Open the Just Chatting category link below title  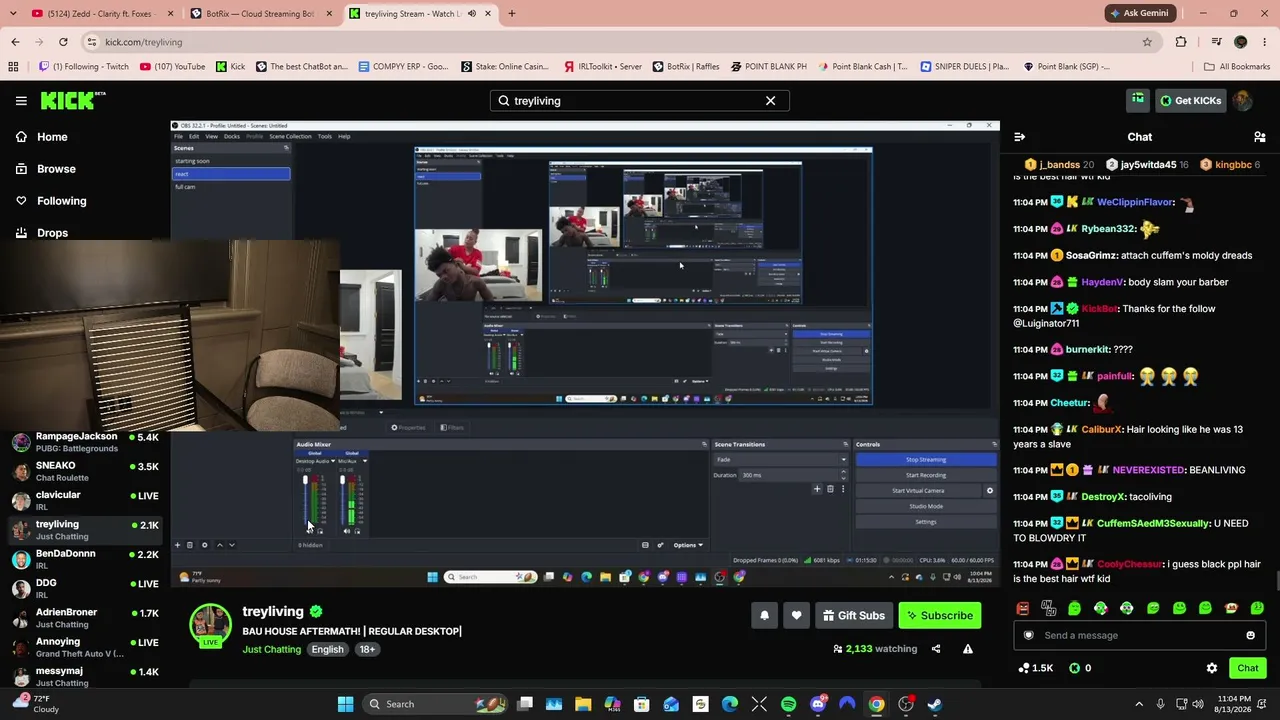coord(271,650)
